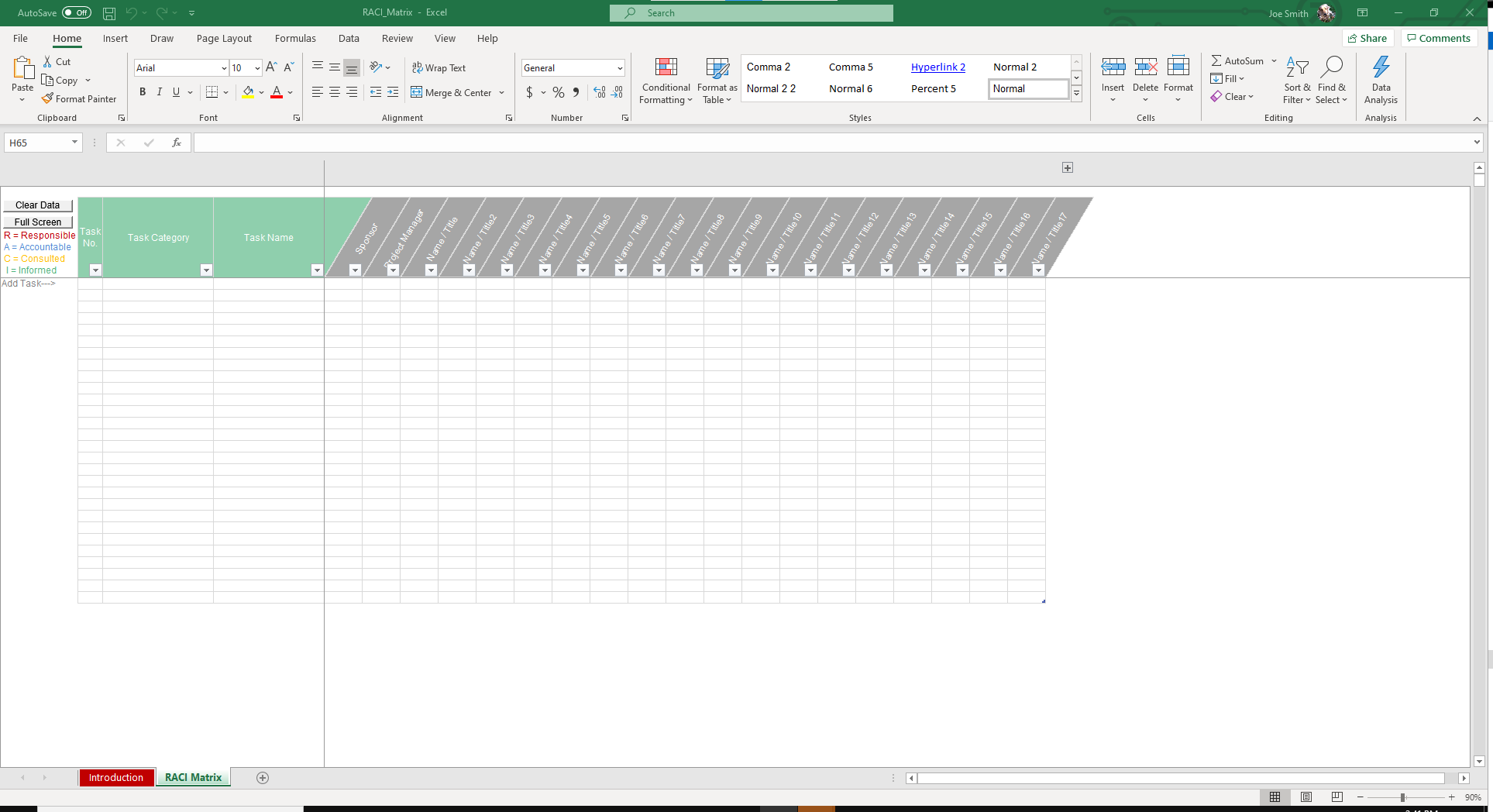The height and width of the screenshot is (812, 1493).
Task: Open Task Category filter dropdown
Action: (x=206, y=270)
